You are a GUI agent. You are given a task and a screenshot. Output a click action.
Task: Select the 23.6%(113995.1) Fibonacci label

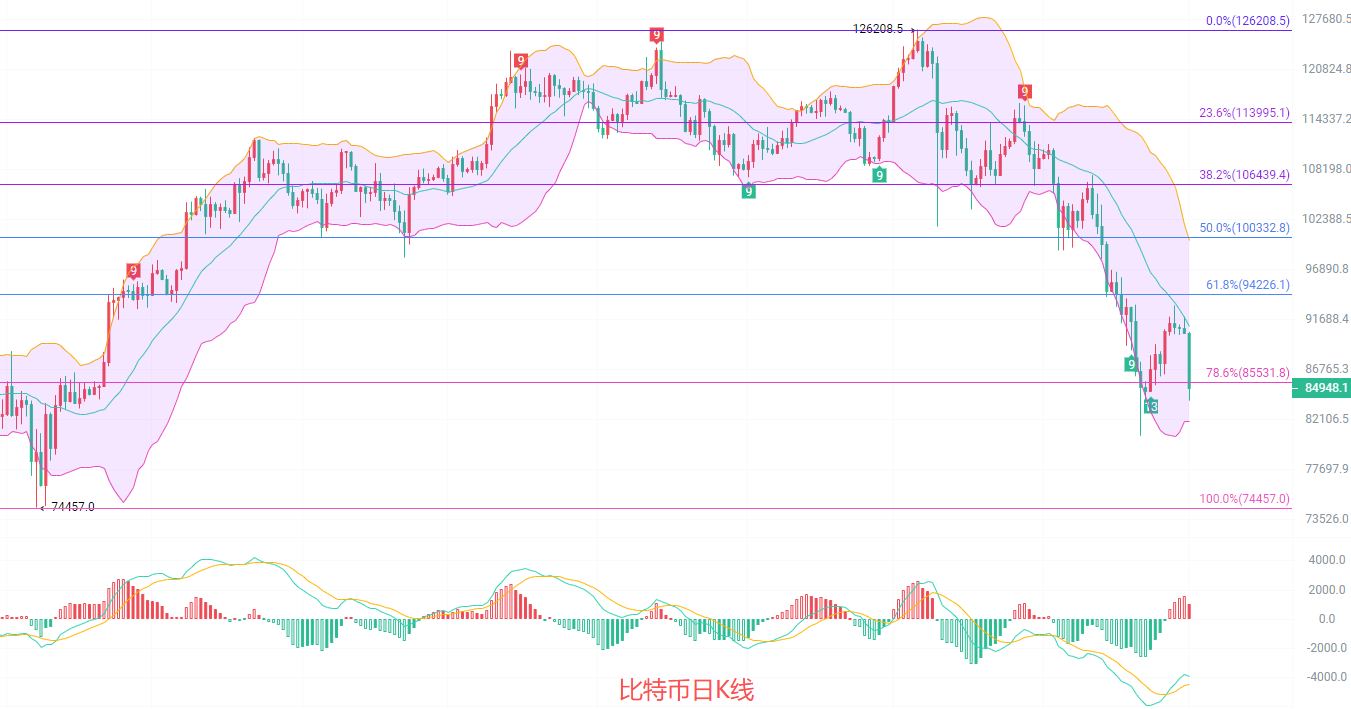(x=1244, y=113)
